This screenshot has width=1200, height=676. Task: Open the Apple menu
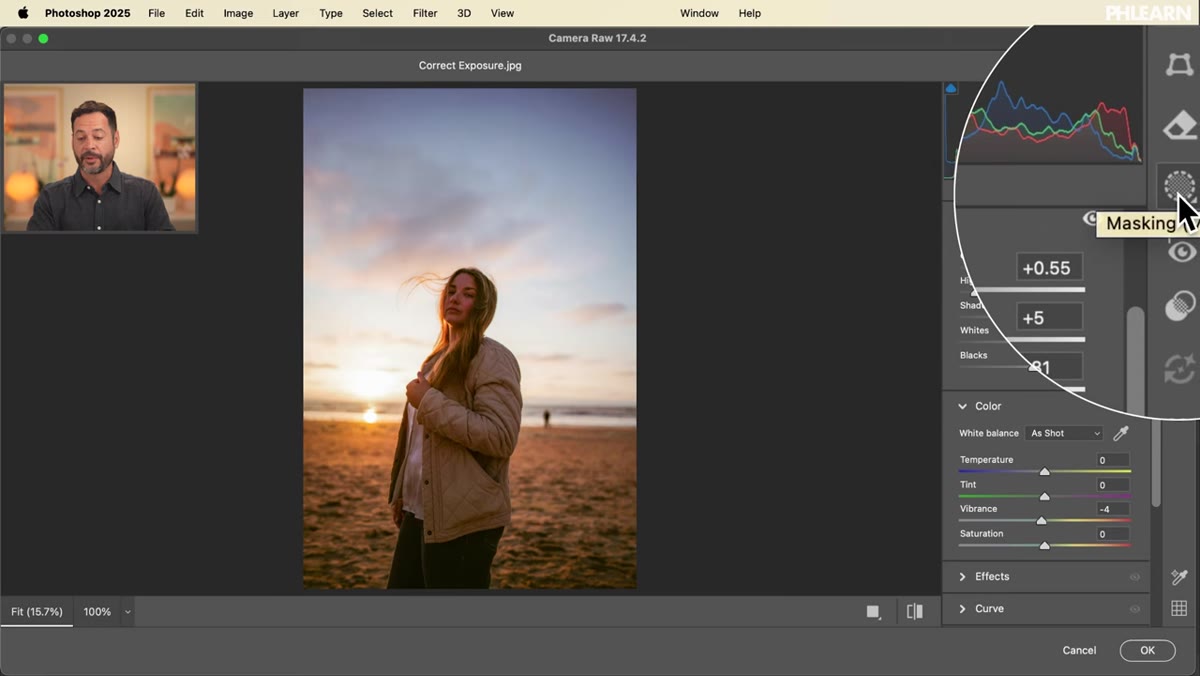tap(22, 13)
